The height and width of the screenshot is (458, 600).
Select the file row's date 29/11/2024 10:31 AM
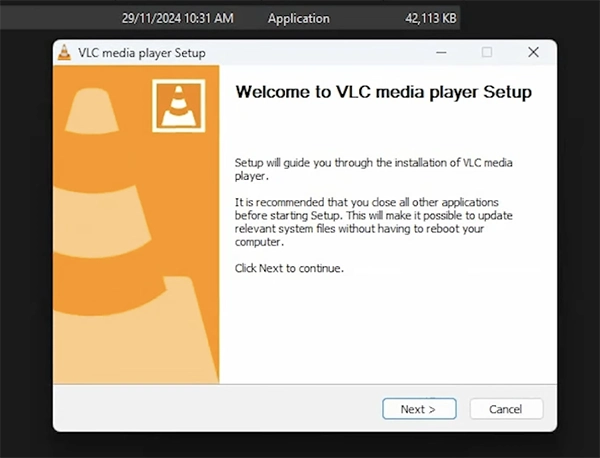(x=178, y=18)
